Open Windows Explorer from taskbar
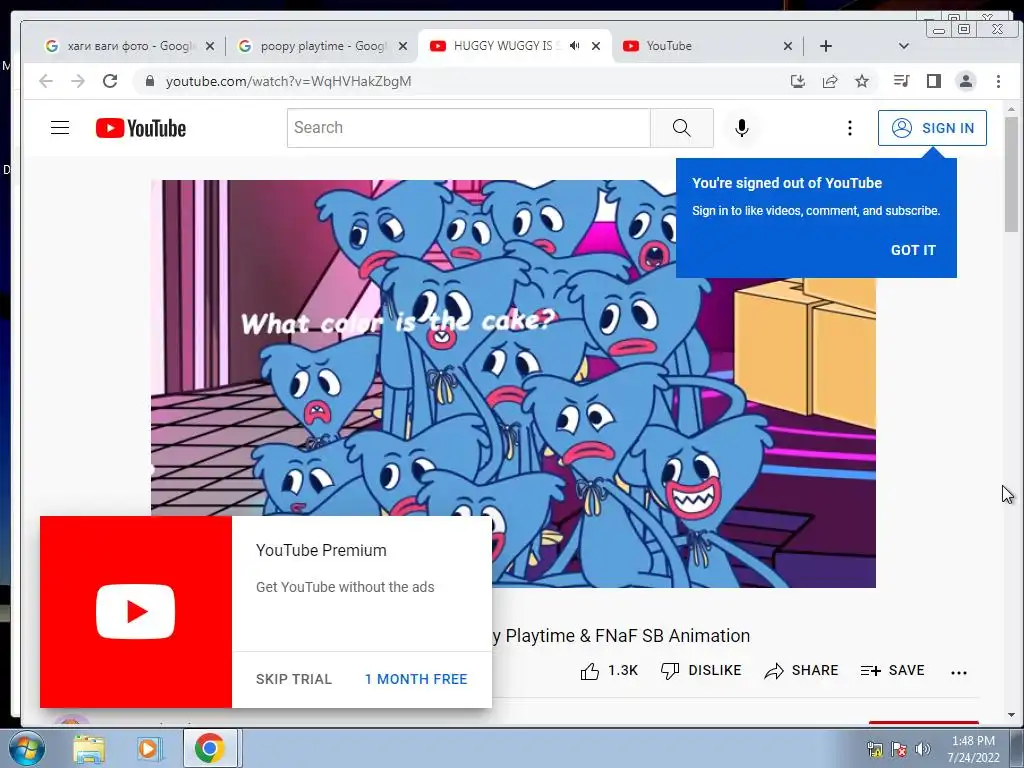The image size is (1024, 768). (x=89, y=748)
